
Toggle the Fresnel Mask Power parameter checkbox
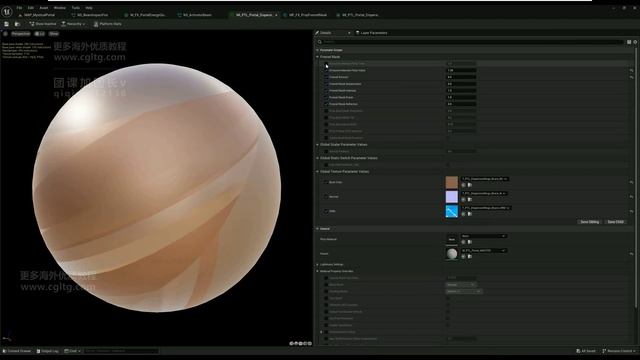(x=326, y=97)
